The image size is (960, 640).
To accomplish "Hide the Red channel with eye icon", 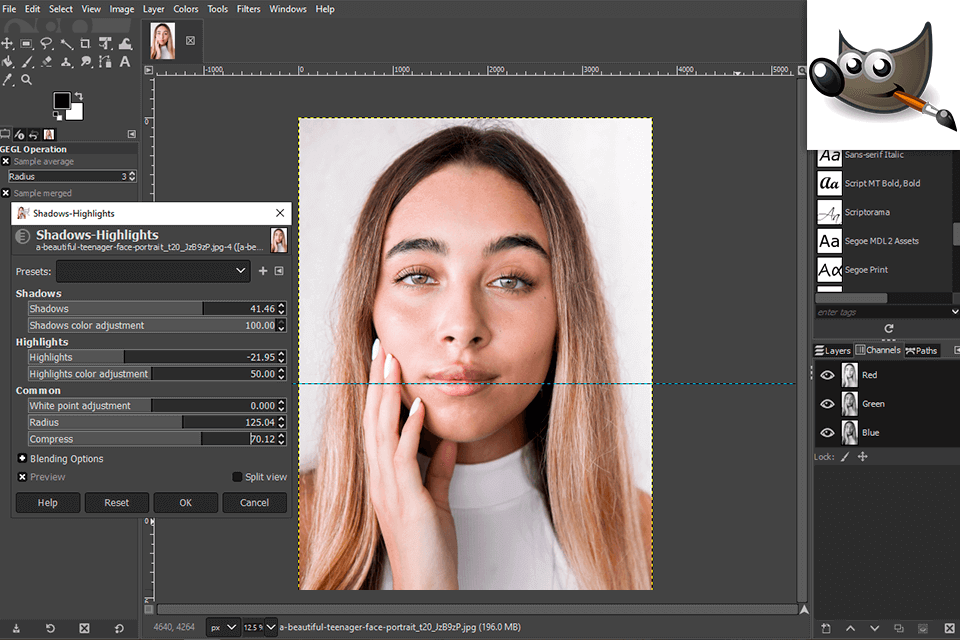I will click(827, 375).
